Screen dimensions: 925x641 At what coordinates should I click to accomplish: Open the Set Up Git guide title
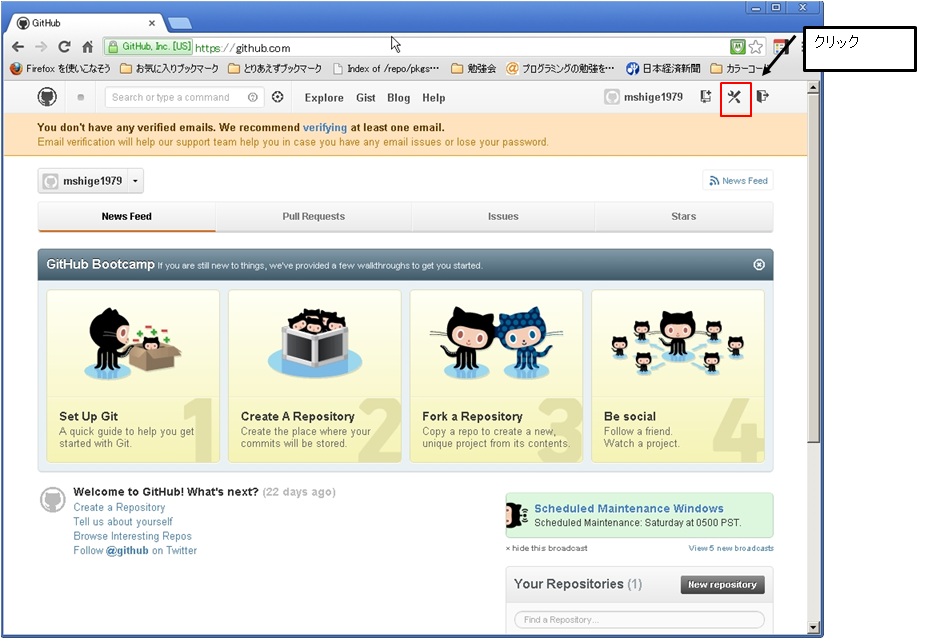tap(88, 416)
